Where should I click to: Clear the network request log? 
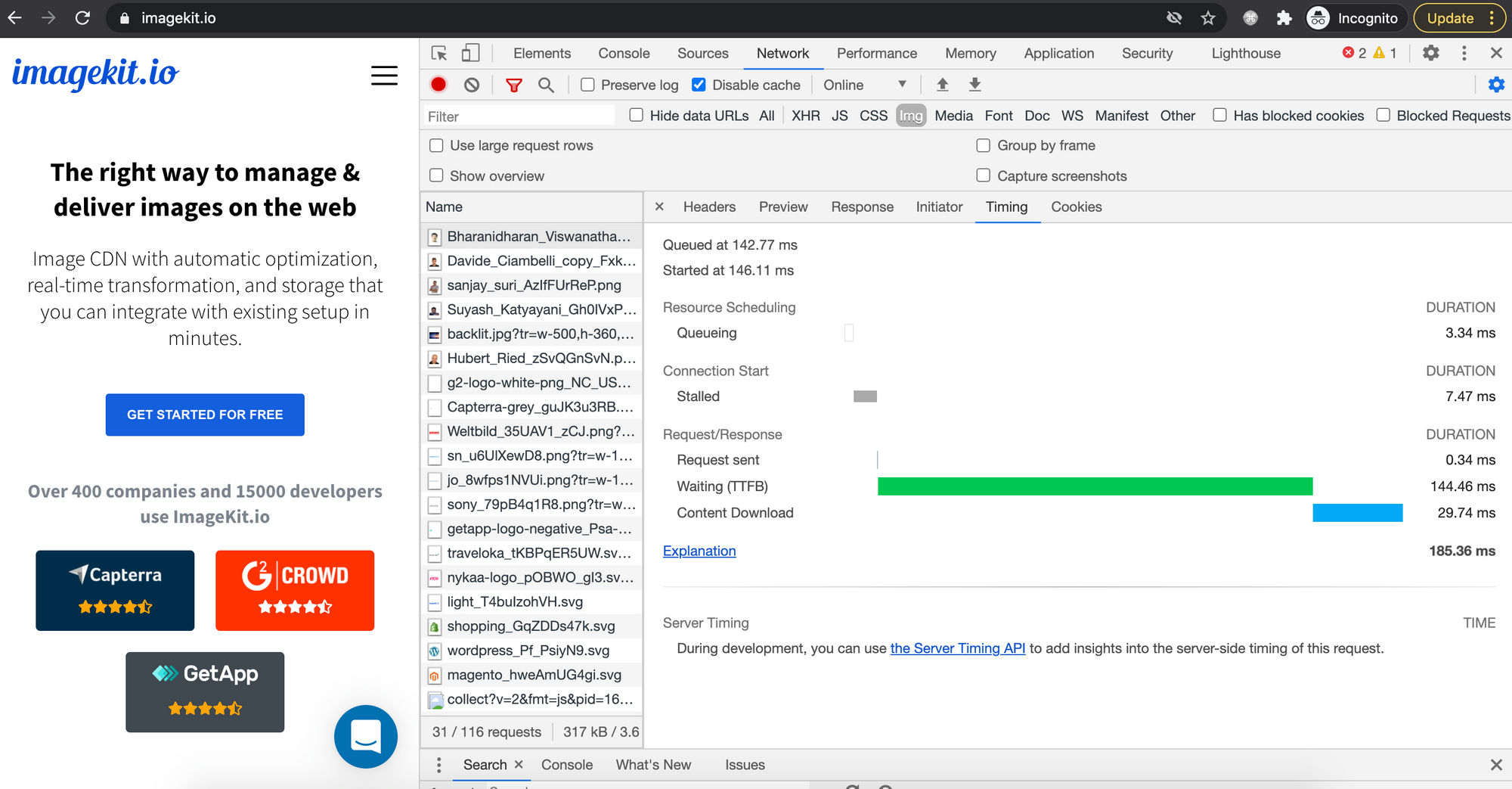472,85
